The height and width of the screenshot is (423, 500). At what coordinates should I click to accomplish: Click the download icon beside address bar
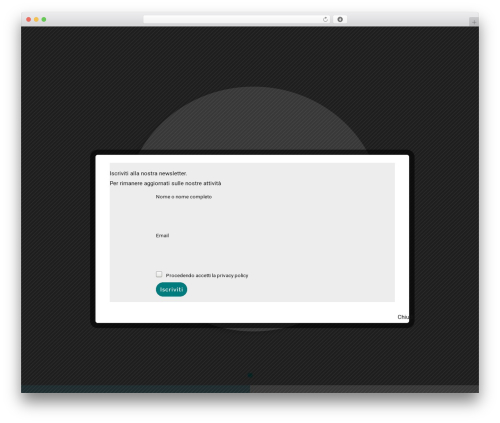[340, 19]
